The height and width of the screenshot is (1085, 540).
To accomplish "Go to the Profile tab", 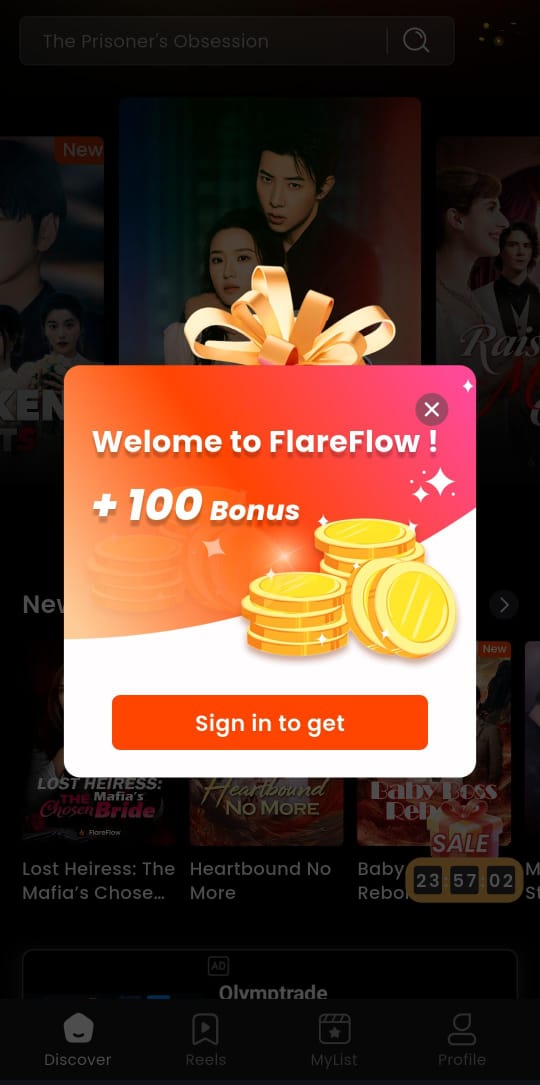I will tap(462, 1040).
